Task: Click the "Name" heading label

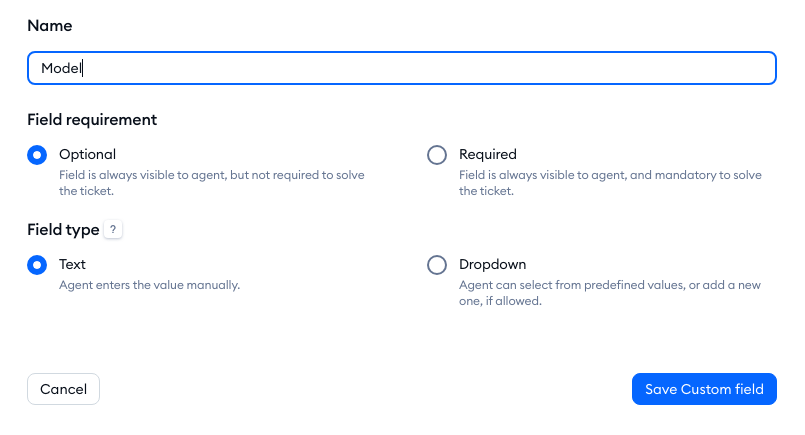Action: pos(50,25)
